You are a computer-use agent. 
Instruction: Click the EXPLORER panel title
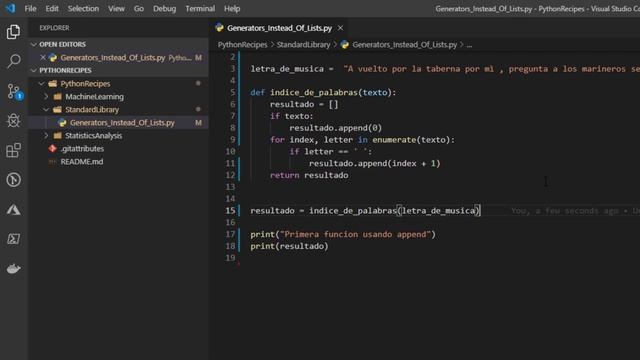(x=54, y=28)
